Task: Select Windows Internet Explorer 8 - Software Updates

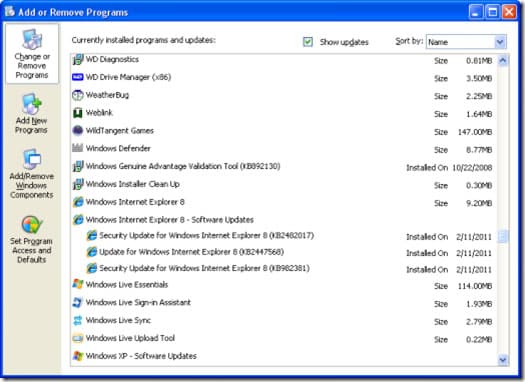Action: 169,220
